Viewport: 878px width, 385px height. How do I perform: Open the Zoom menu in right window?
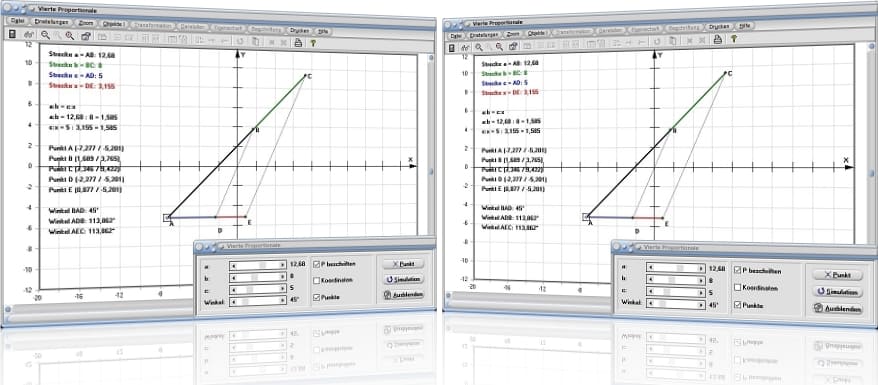pos(513,34)
